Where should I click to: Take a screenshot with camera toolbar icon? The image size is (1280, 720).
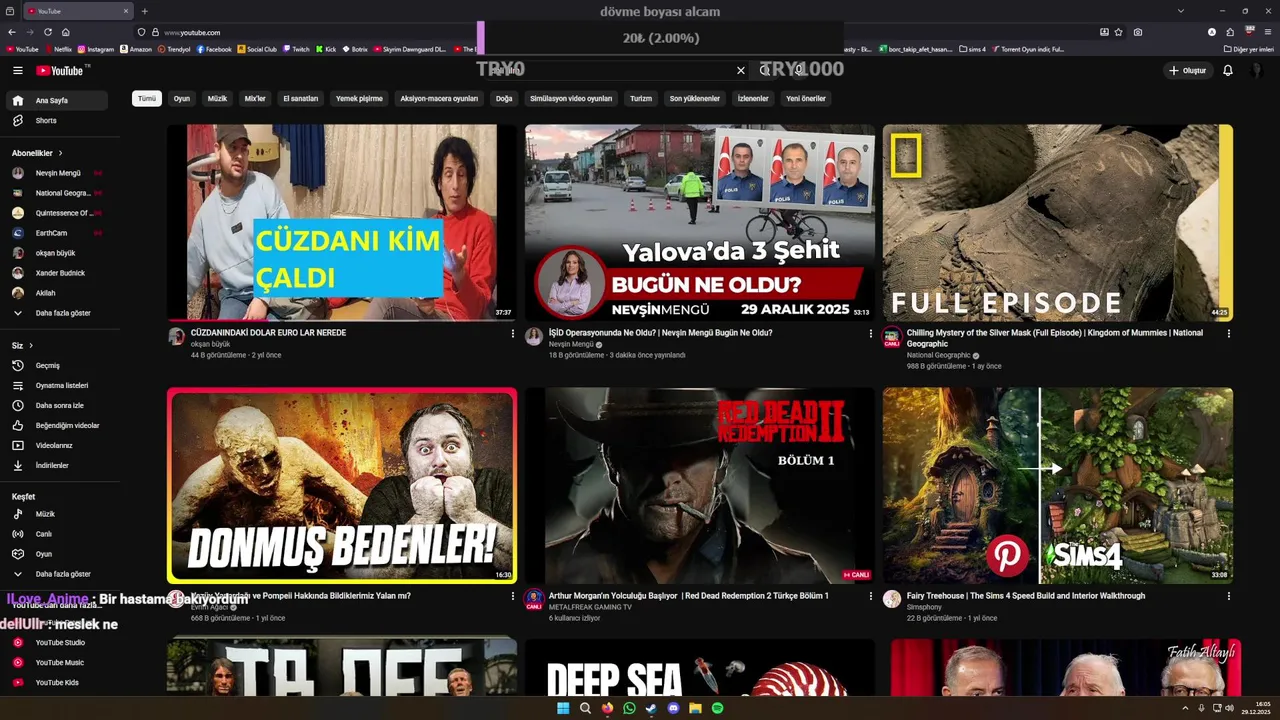point(1138,32)
